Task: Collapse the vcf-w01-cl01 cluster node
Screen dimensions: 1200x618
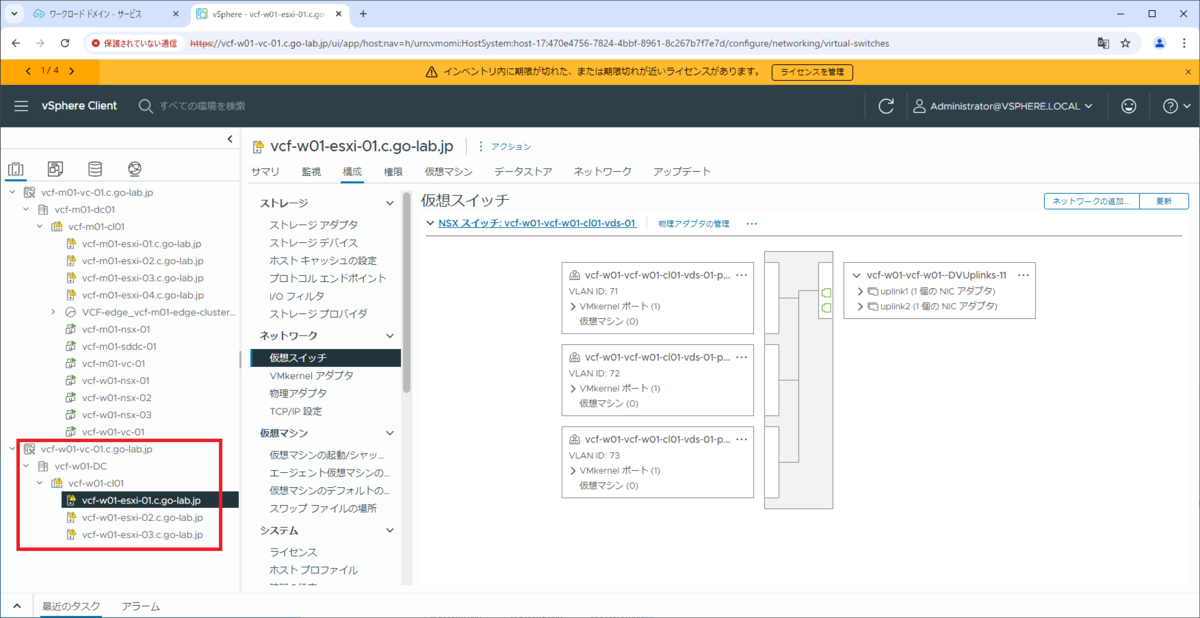Action: [40, 483]
